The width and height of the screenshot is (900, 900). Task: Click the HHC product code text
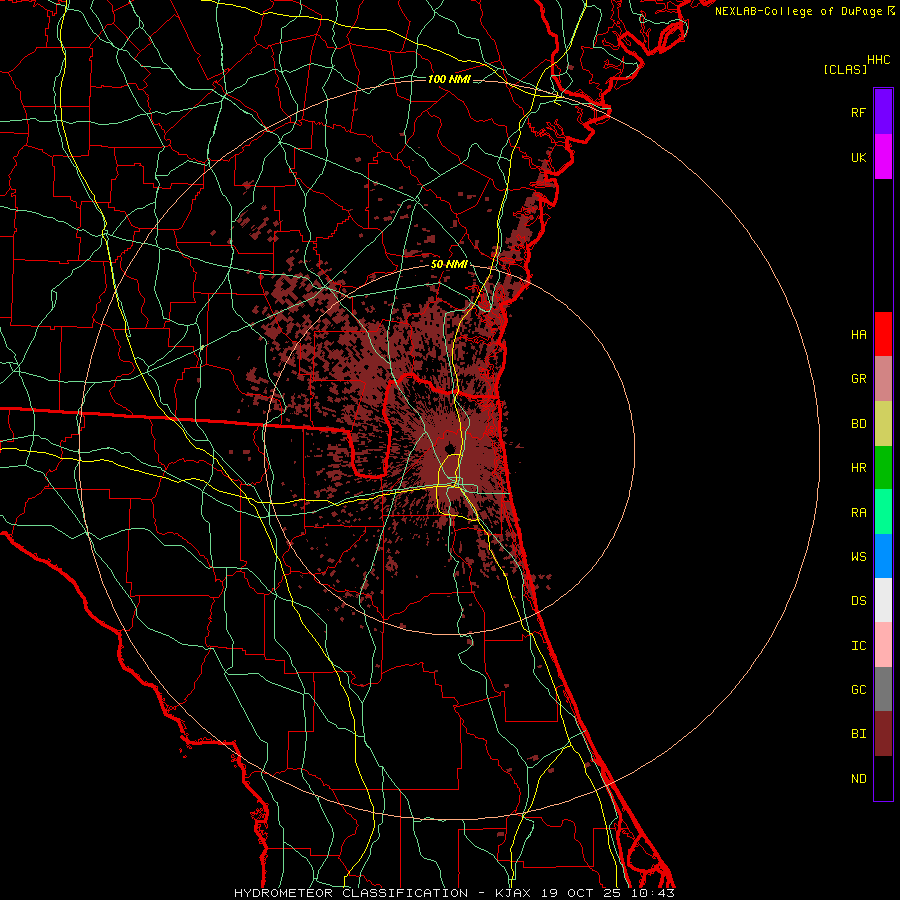pos(878,60)
